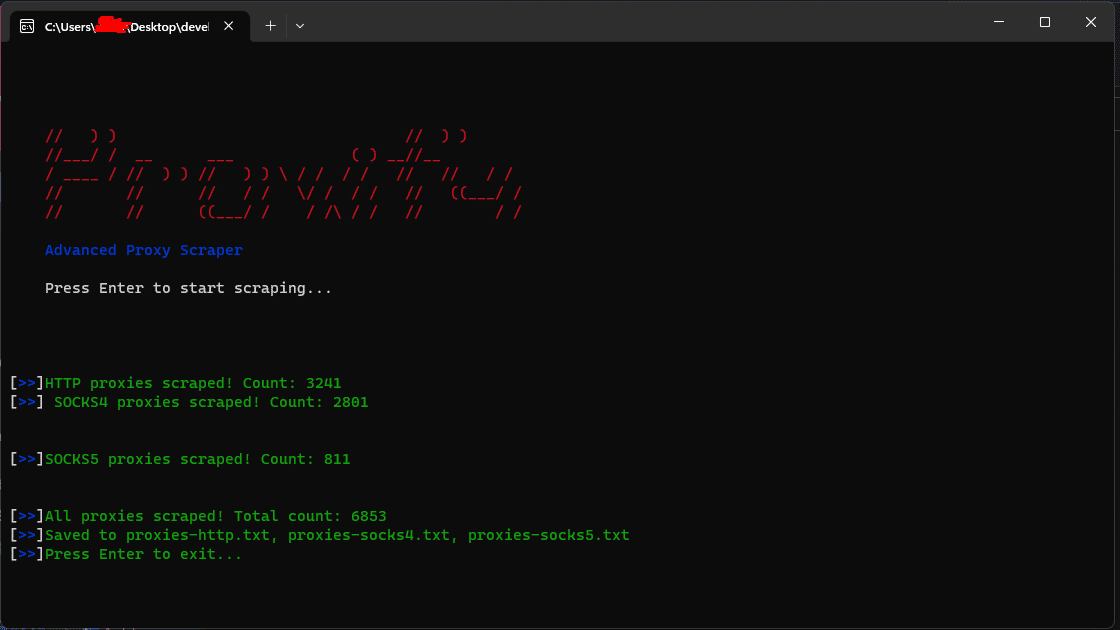Click the red ASCII art banner
The image size is (1120, 630).
pyautogui.click(x=280, y=173)
